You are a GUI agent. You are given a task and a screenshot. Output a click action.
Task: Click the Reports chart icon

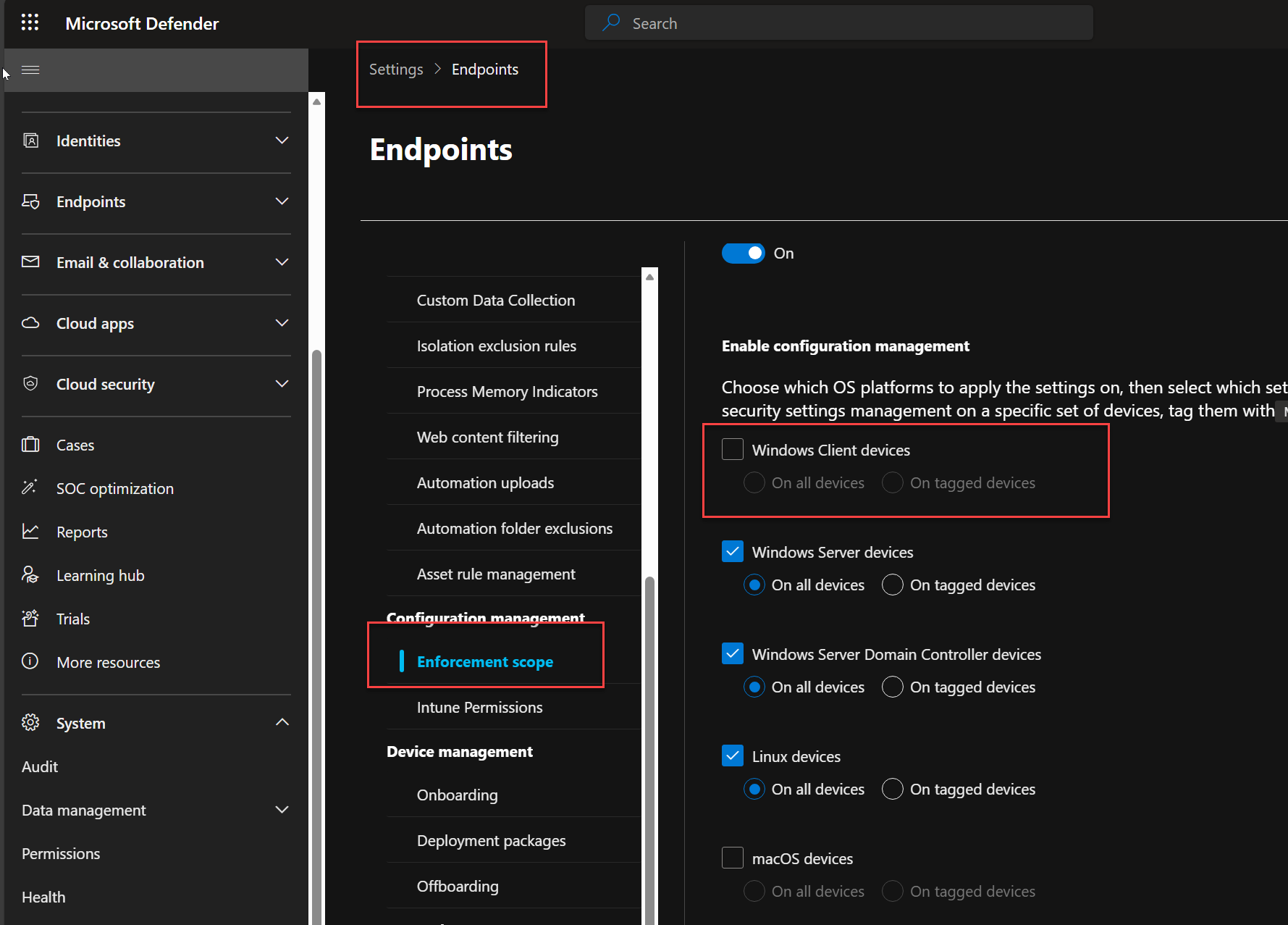pyautogui.click(x=30, y=532)
